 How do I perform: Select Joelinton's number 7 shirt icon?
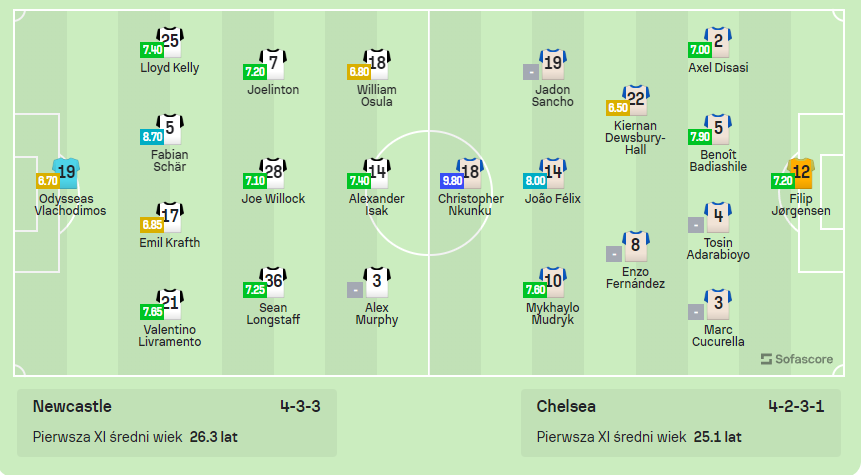[273, 63]
